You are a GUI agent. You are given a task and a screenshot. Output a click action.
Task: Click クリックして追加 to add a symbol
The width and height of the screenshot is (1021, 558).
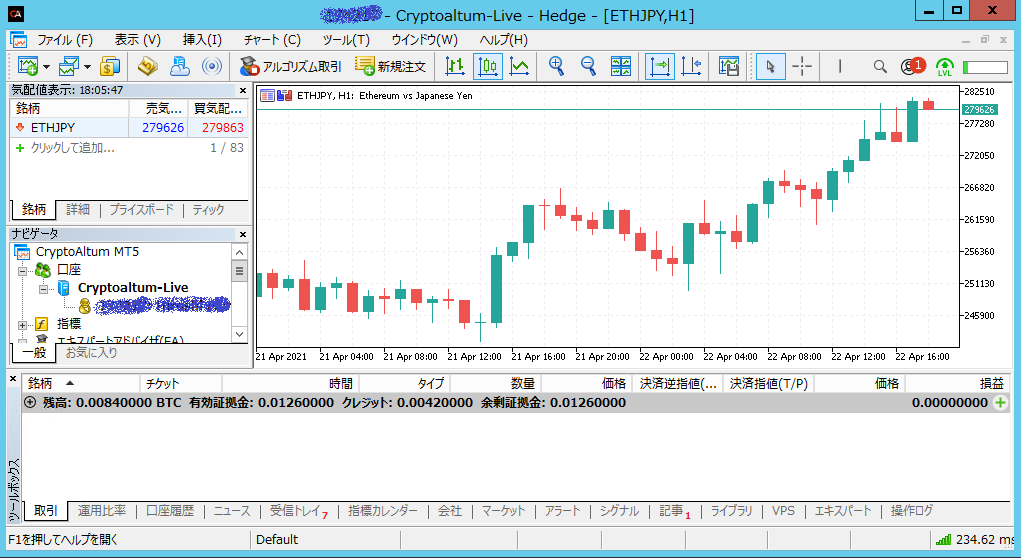tap(72, 148)
